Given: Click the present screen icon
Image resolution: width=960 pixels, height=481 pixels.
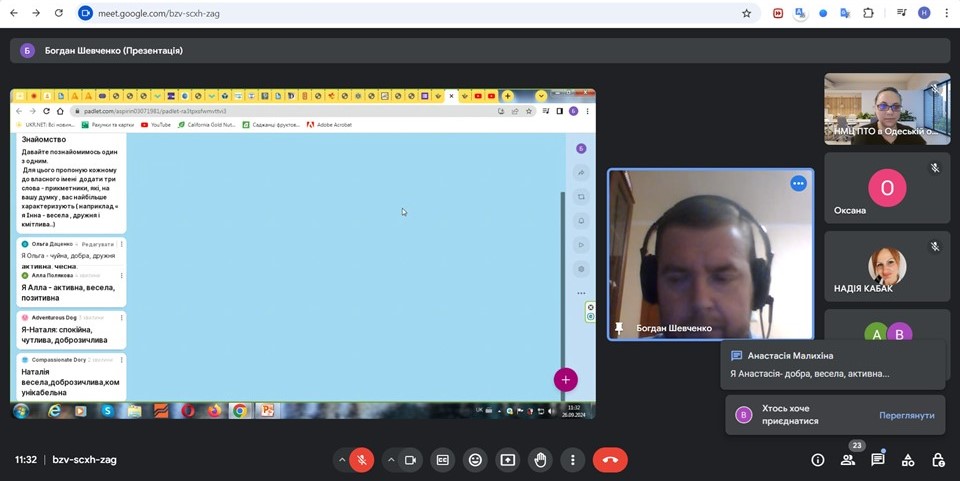Looking at the screenshot, I should tap(508, 460).
